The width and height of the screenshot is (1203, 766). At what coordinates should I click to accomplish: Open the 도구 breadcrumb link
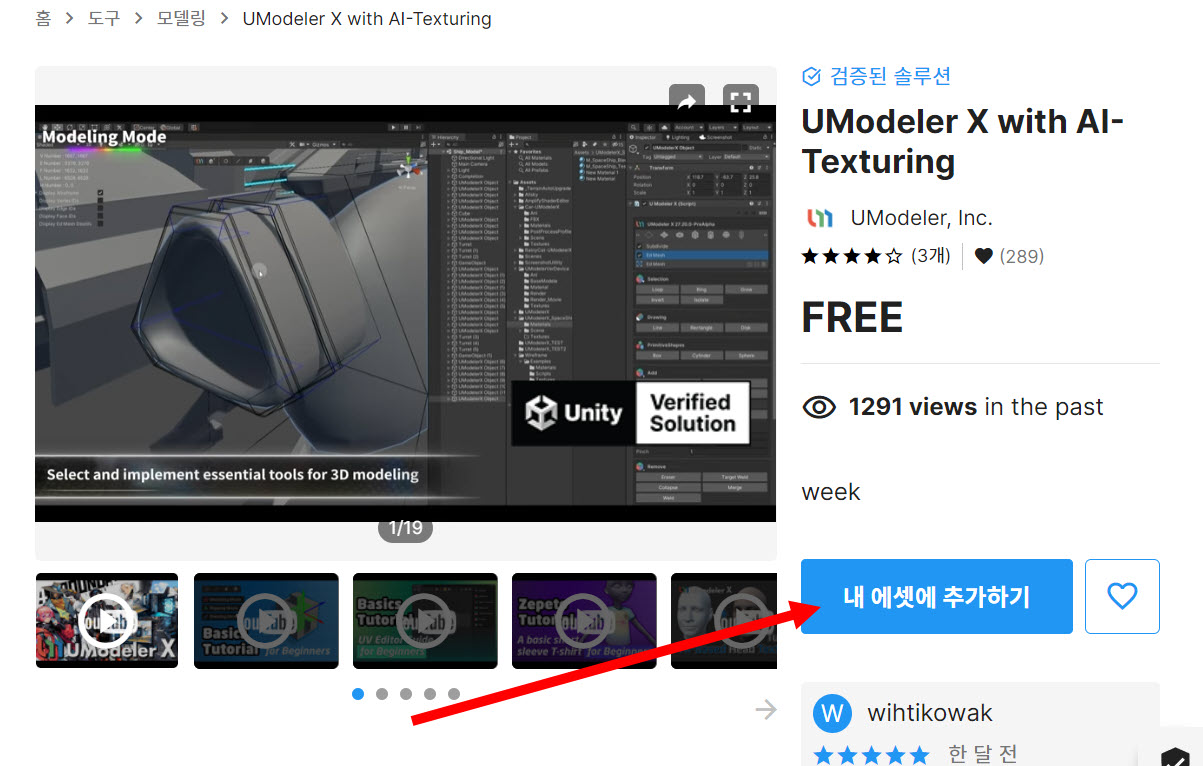coord(102,18)
